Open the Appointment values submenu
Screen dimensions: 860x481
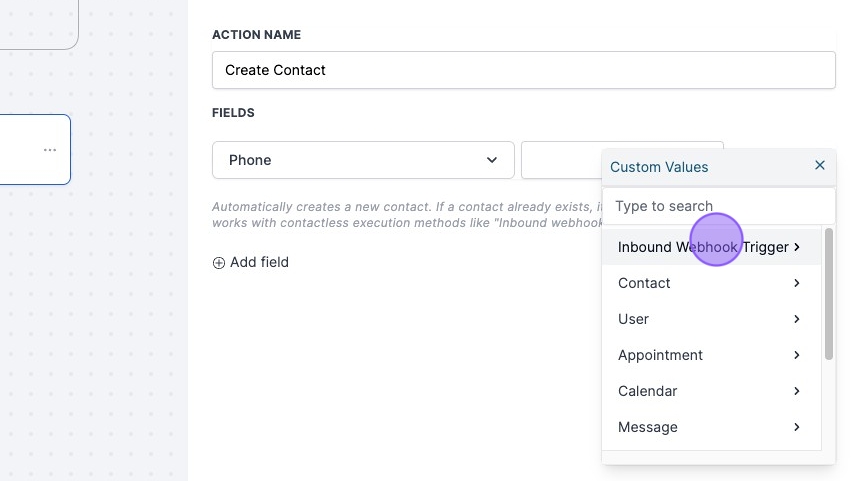(660, 355)
